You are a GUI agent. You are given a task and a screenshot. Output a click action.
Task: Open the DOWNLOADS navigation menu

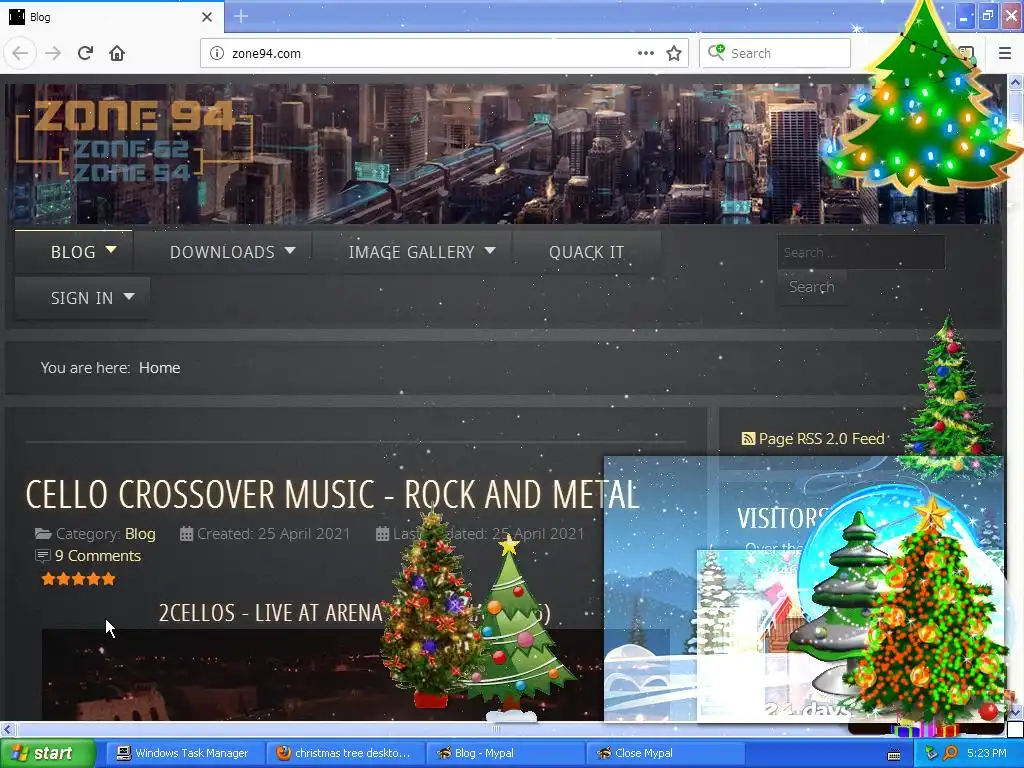(x=222, y=252)
